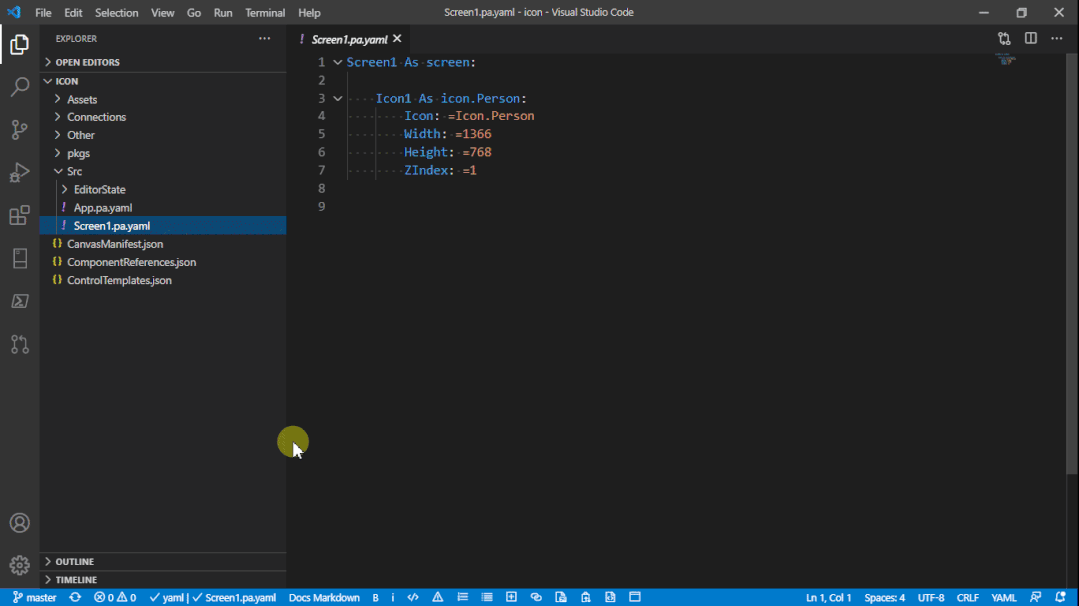
Task: Collapse the ICON workspace folder section
Action: click(x=67, y=81)
